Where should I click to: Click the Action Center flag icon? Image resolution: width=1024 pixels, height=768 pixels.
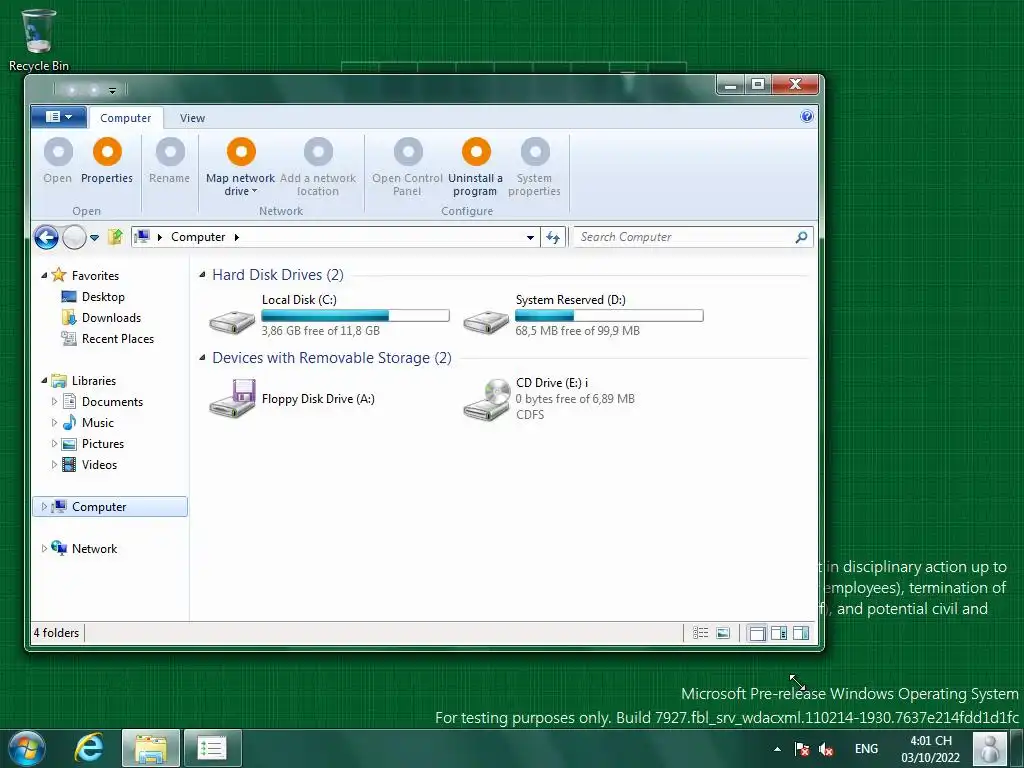click(x=802, y=749)
